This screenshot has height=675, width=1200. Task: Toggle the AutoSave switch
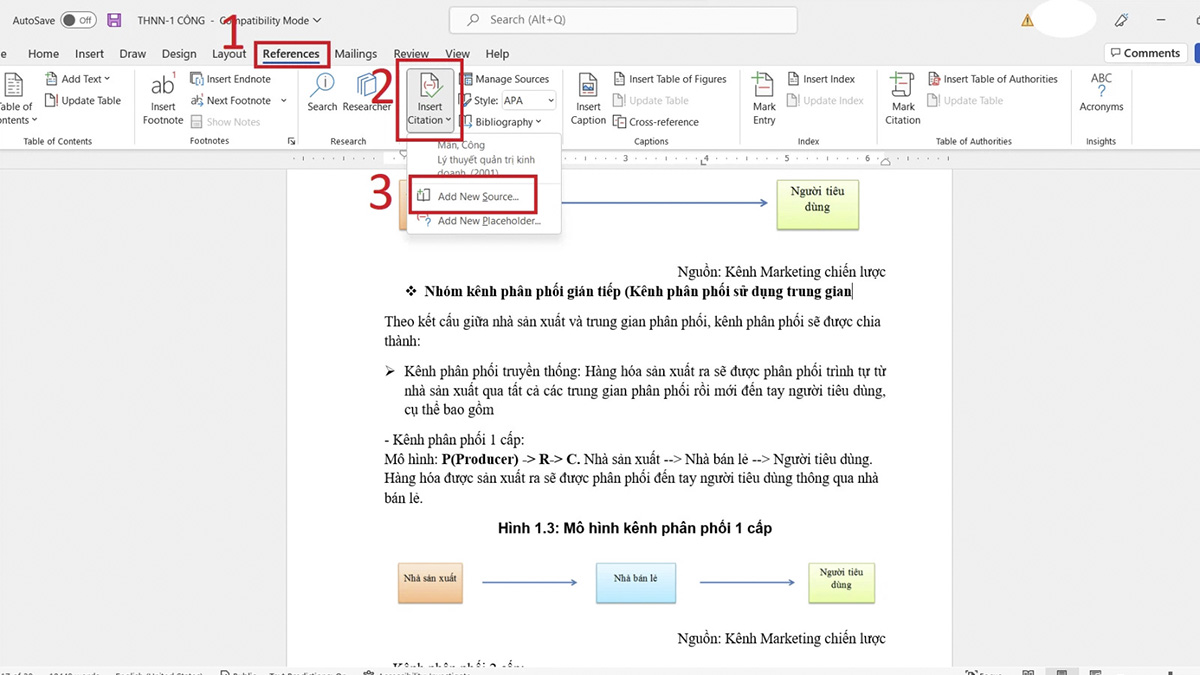click(x=78, y=20)
